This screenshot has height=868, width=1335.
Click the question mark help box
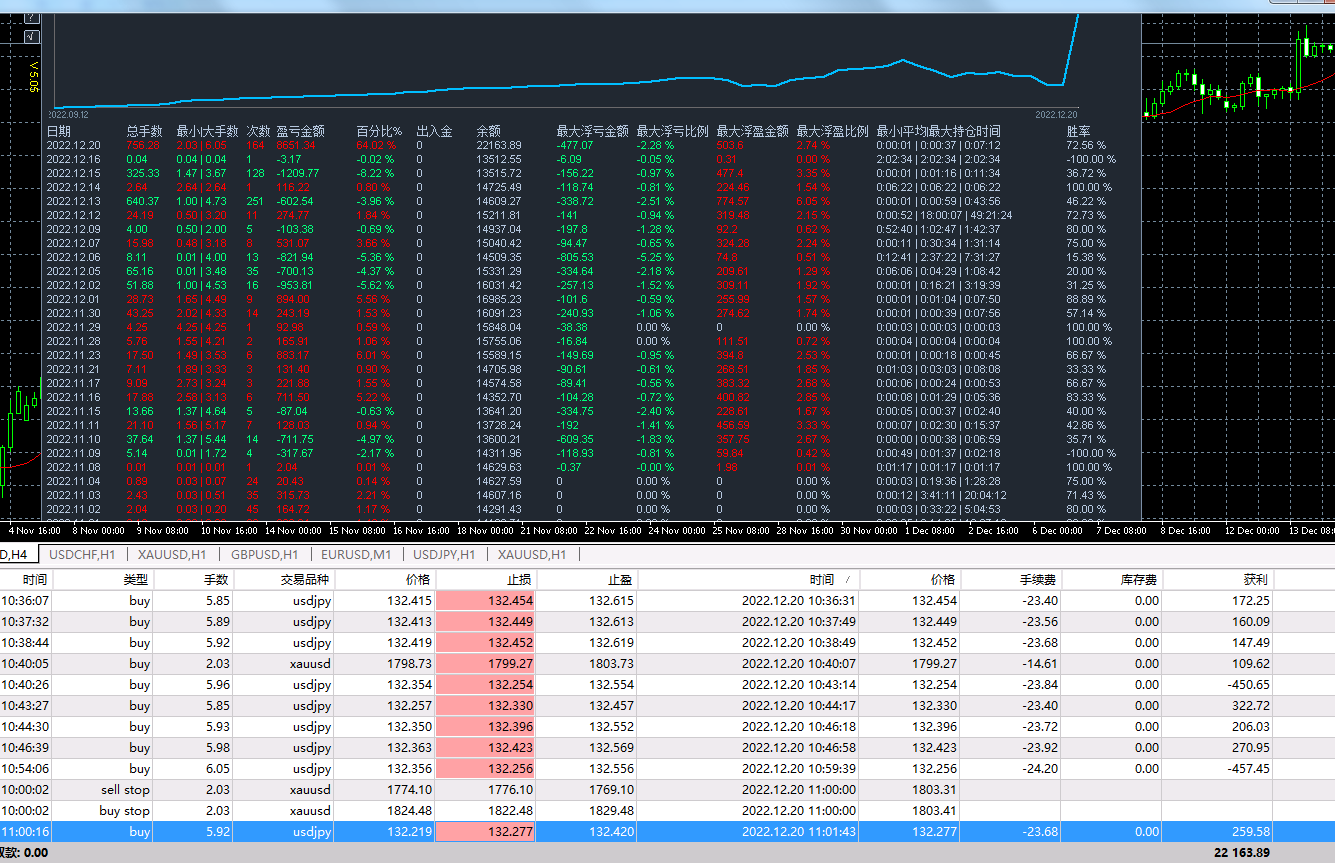[31, 17]
